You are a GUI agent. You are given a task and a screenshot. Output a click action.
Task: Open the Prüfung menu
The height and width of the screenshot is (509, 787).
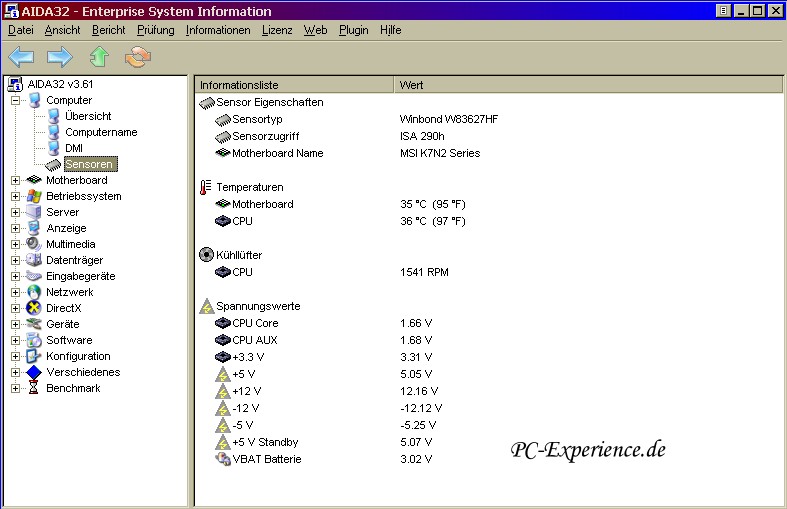[x=156, y=30]
